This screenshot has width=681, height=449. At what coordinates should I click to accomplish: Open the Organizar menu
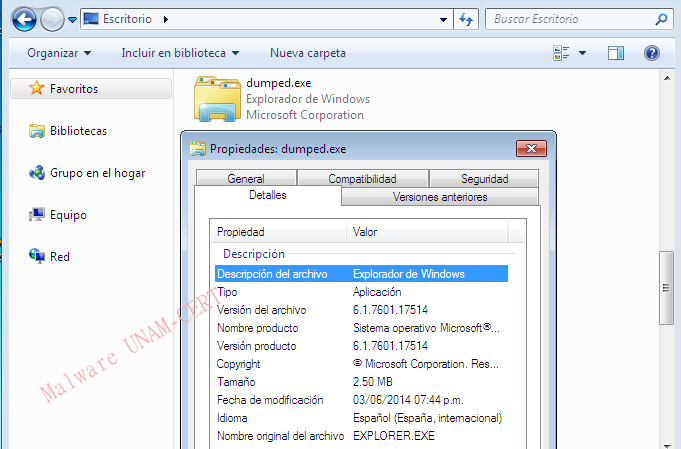click(59, 53)
